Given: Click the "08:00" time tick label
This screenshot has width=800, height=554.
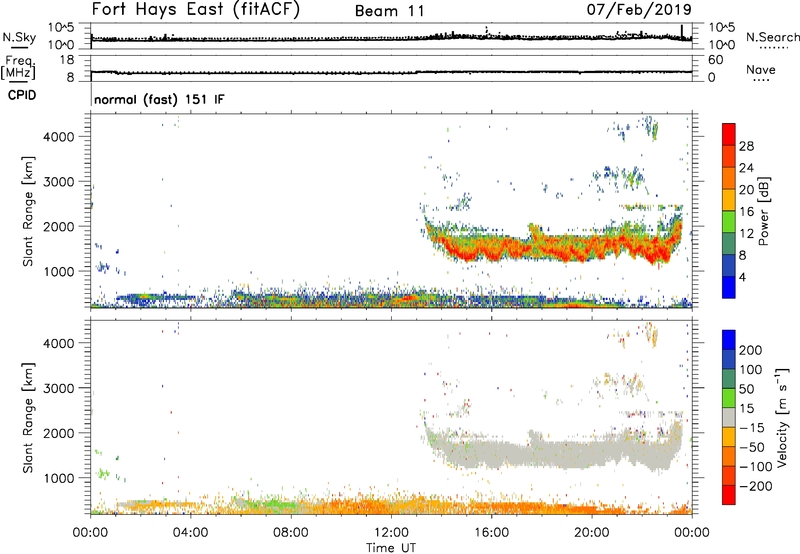Looking at the screenshot, I should click(291, 533).
